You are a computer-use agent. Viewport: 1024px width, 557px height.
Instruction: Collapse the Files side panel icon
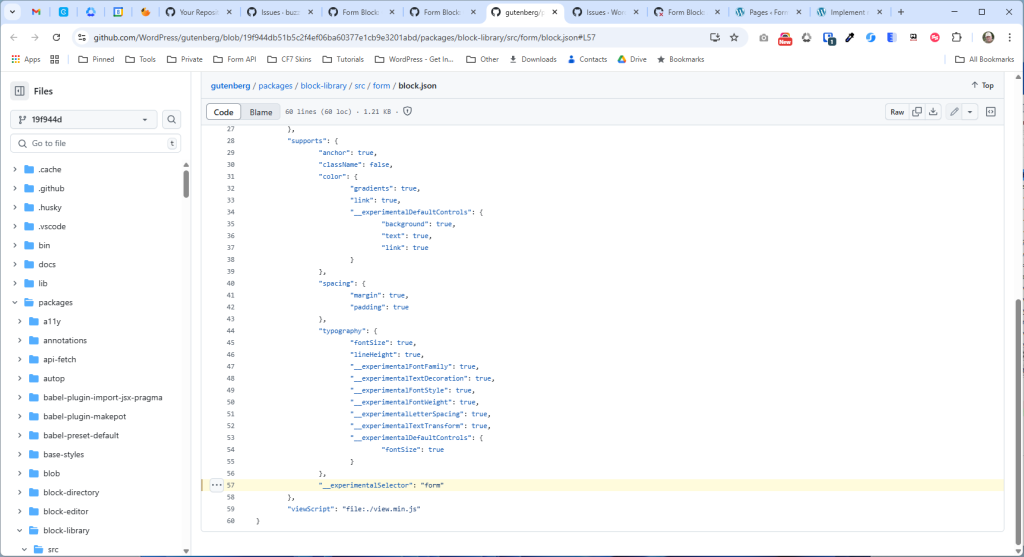(20, 91)
